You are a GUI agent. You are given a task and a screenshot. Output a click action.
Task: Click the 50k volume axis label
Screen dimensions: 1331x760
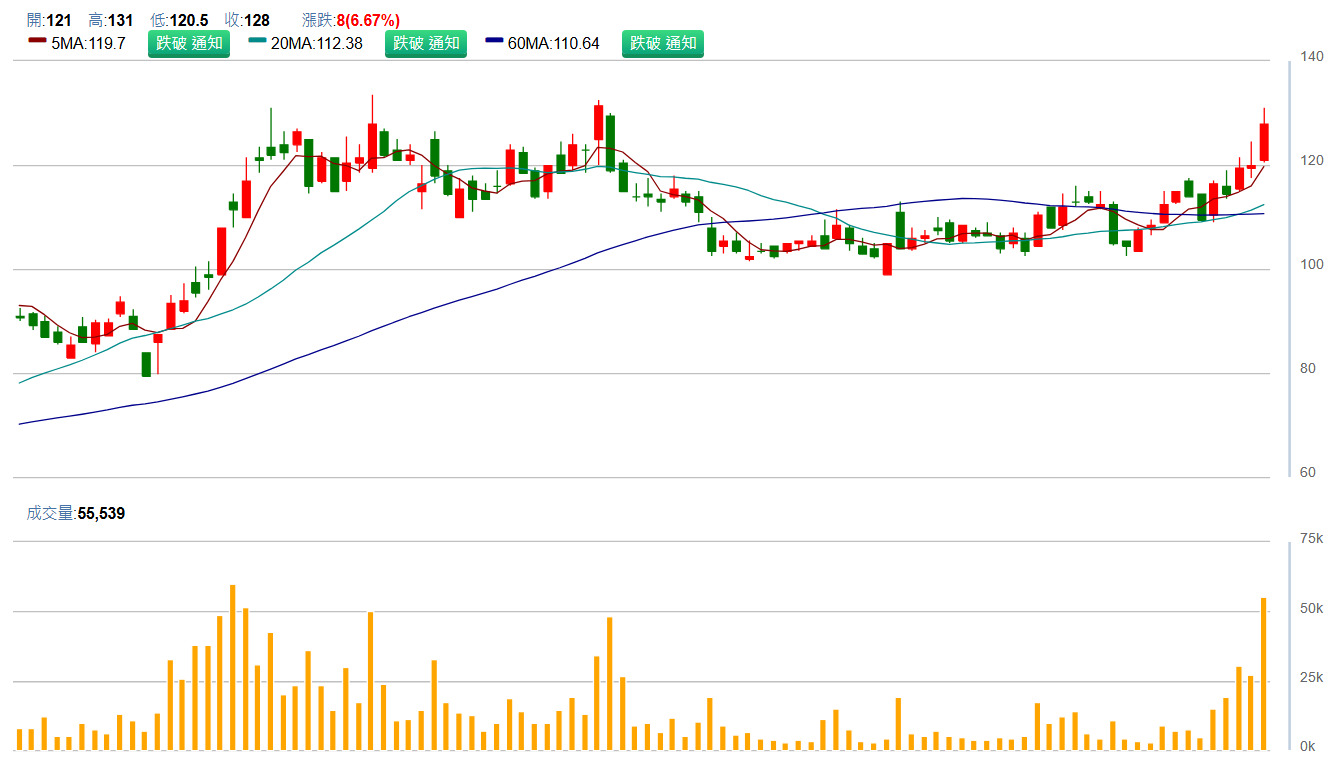[x=1311, y=609]
